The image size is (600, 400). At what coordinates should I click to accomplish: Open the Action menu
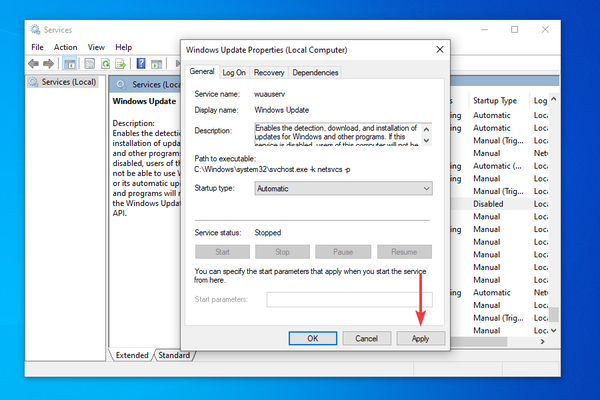pos(65,47)
